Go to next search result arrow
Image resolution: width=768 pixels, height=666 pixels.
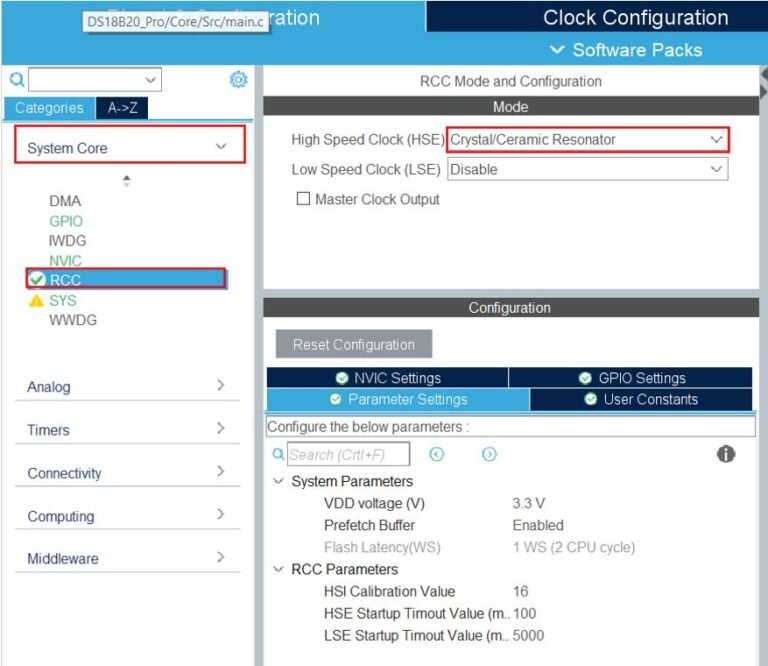point(489,454)
